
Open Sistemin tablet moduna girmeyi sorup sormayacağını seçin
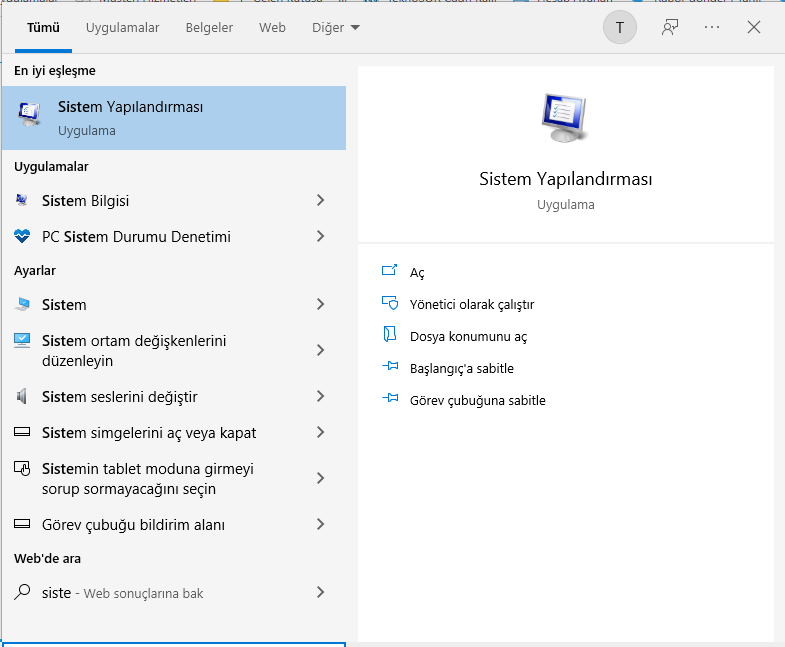[x=174, y=479]
